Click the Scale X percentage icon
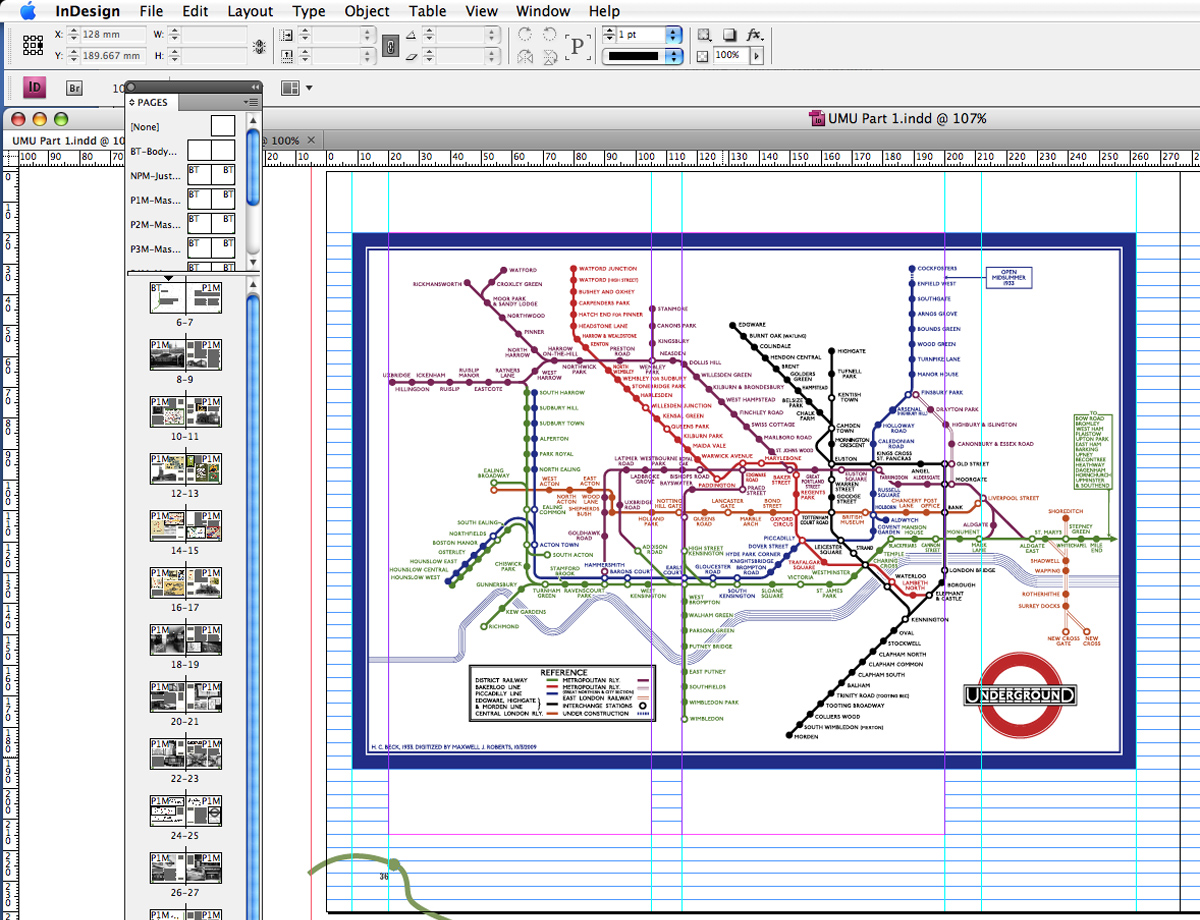1200x920 pixels. click(x=288, y=35)
